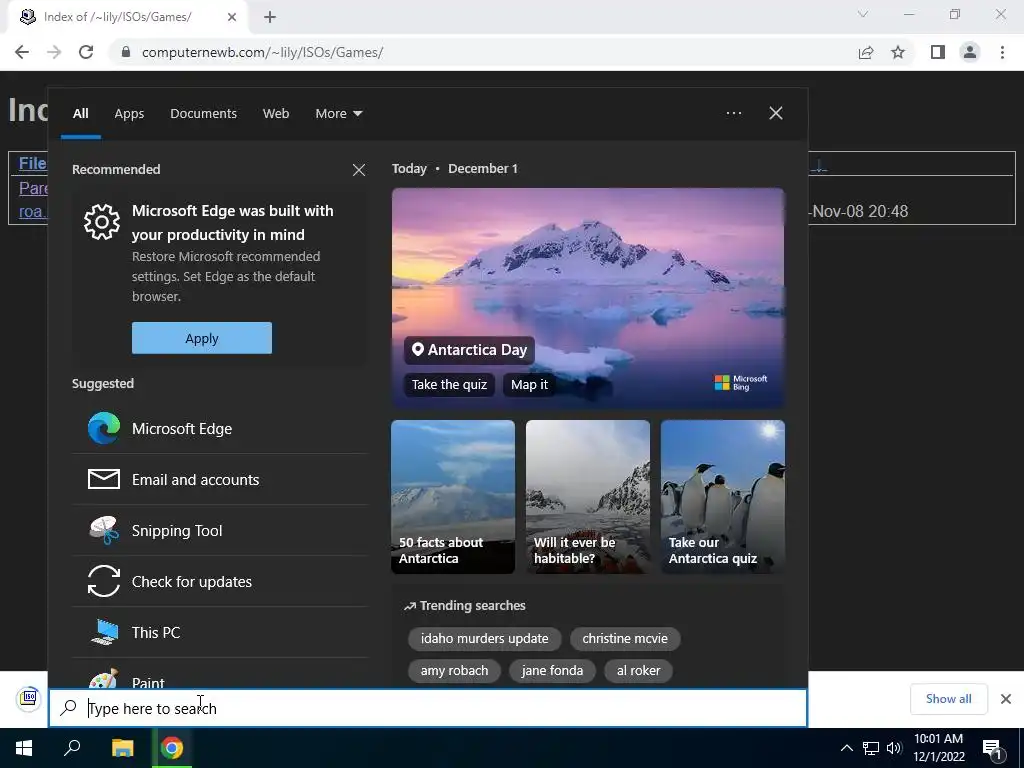Image resolution: width=1024 pixels, height=768 pixels.
Task: Click the Chrome forward arrow
Action: (x=54, y=52)
